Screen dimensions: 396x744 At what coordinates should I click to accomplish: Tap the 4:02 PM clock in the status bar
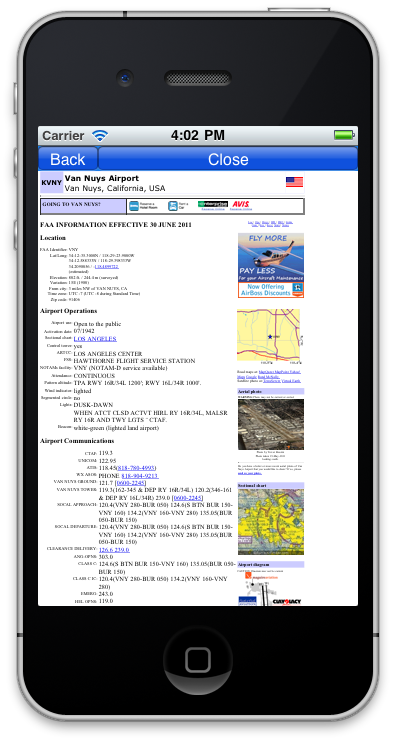(x=198, y=135)
